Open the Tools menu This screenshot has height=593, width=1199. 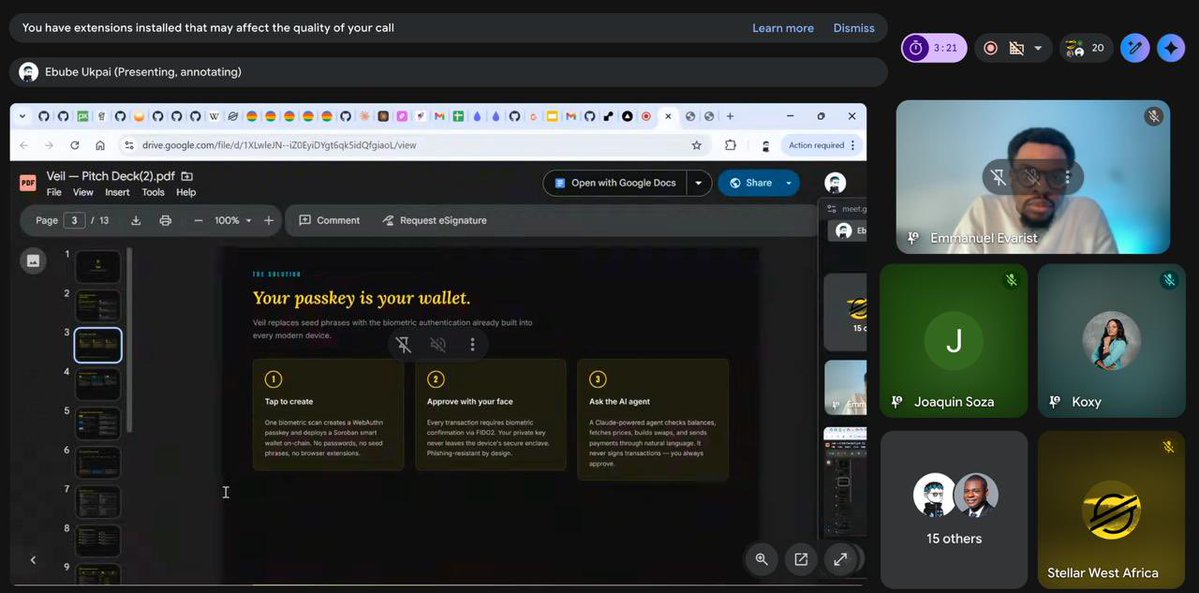click(153, 193)
